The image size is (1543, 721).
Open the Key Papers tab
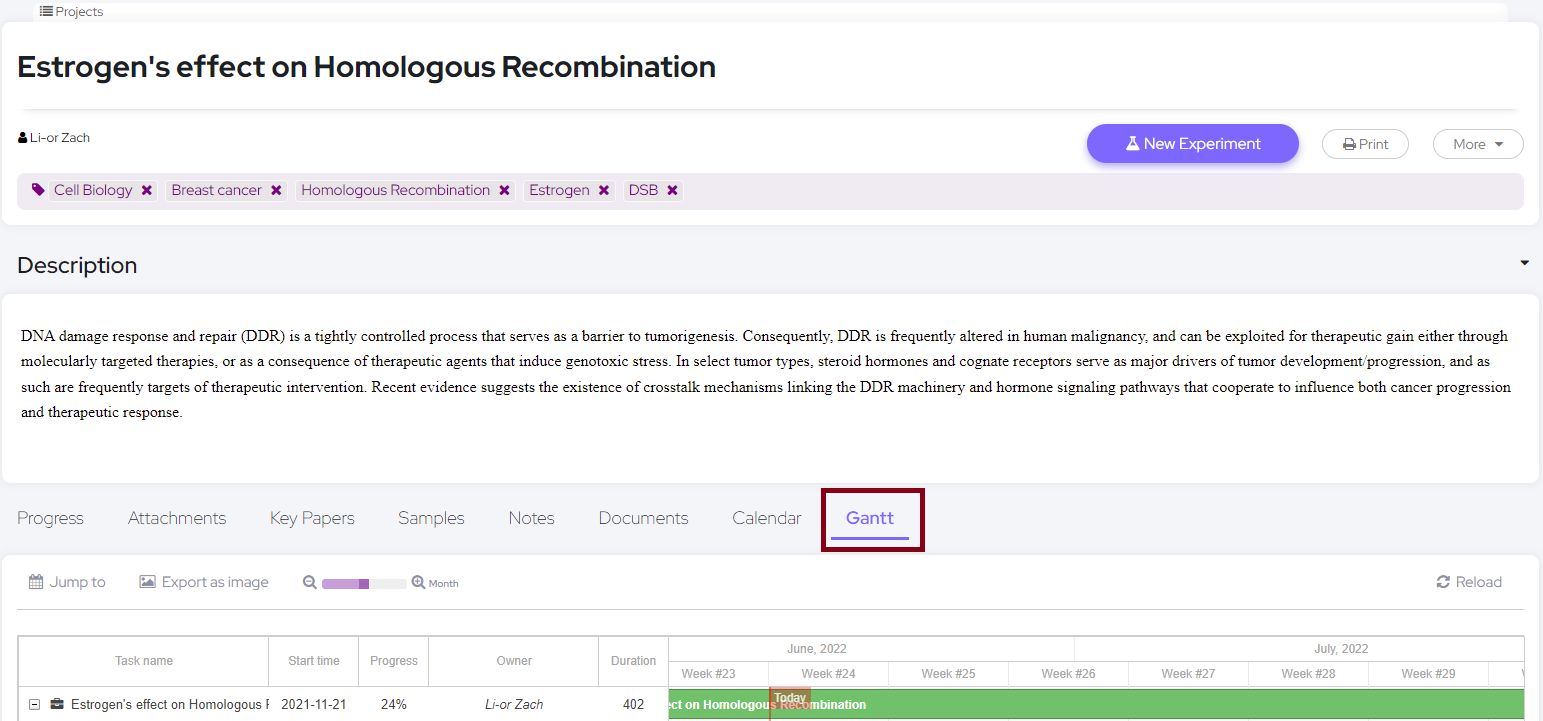point(312,518)
